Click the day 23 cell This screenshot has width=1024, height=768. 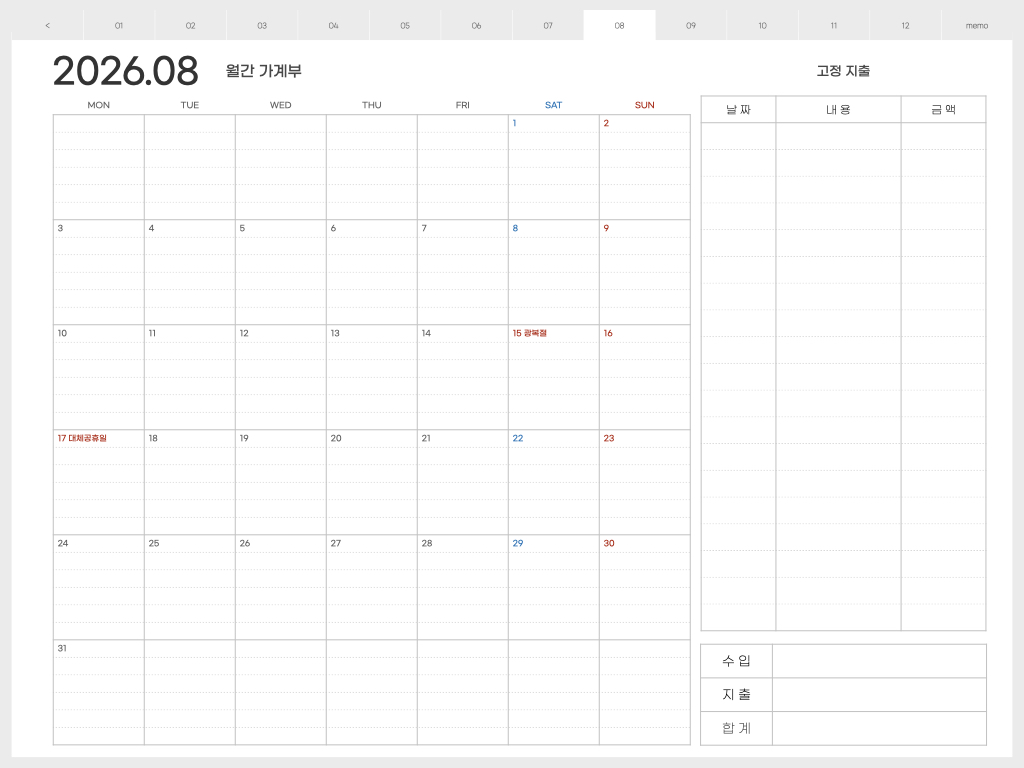(645, 483)
